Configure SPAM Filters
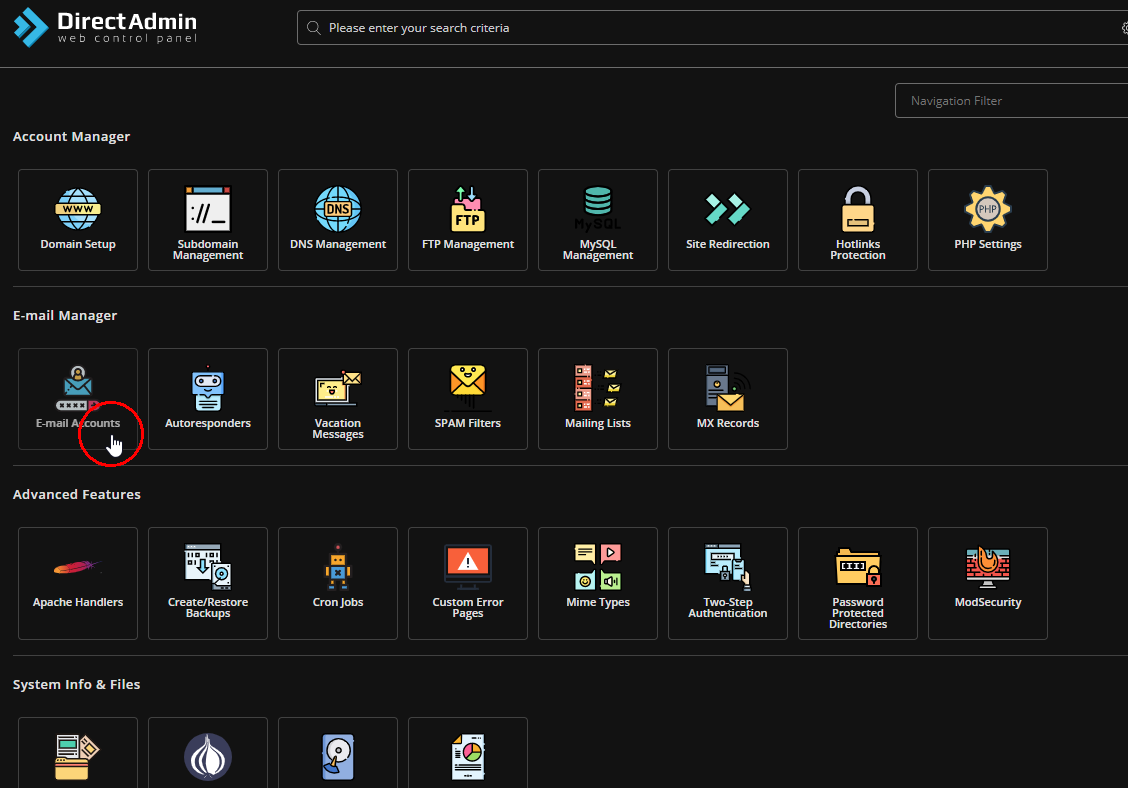The image size is (1128, 788). point(468,399)
